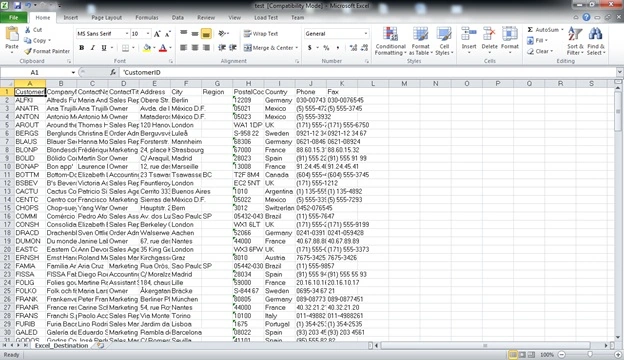Click the cell containing ALFKI
Screen dimensions: 624x360
coord(30,100)
